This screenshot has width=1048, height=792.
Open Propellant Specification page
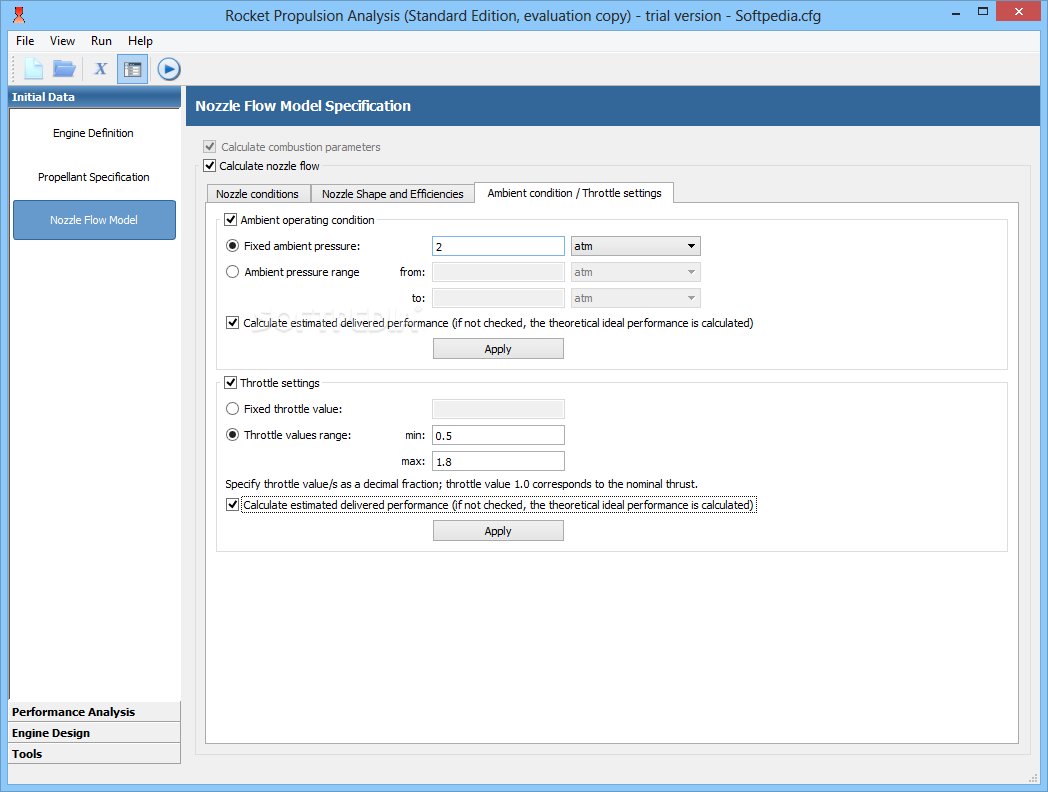pos(94,177)
